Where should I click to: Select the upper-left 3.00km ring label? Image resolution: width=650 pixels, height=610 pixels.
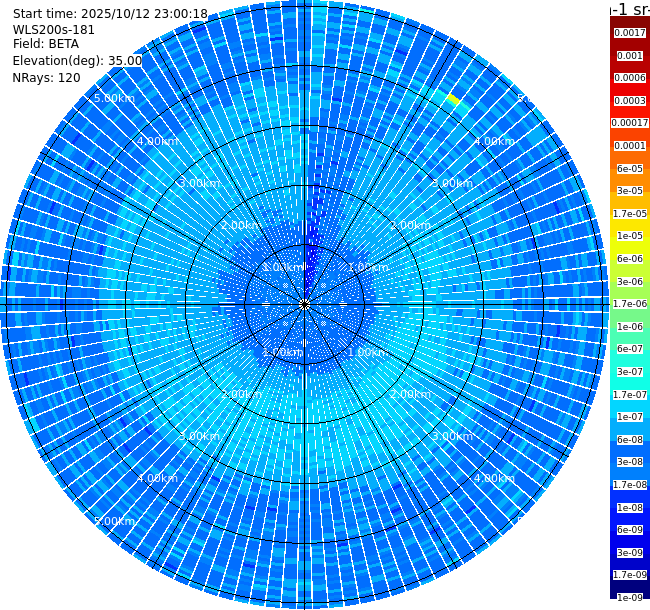199,183
